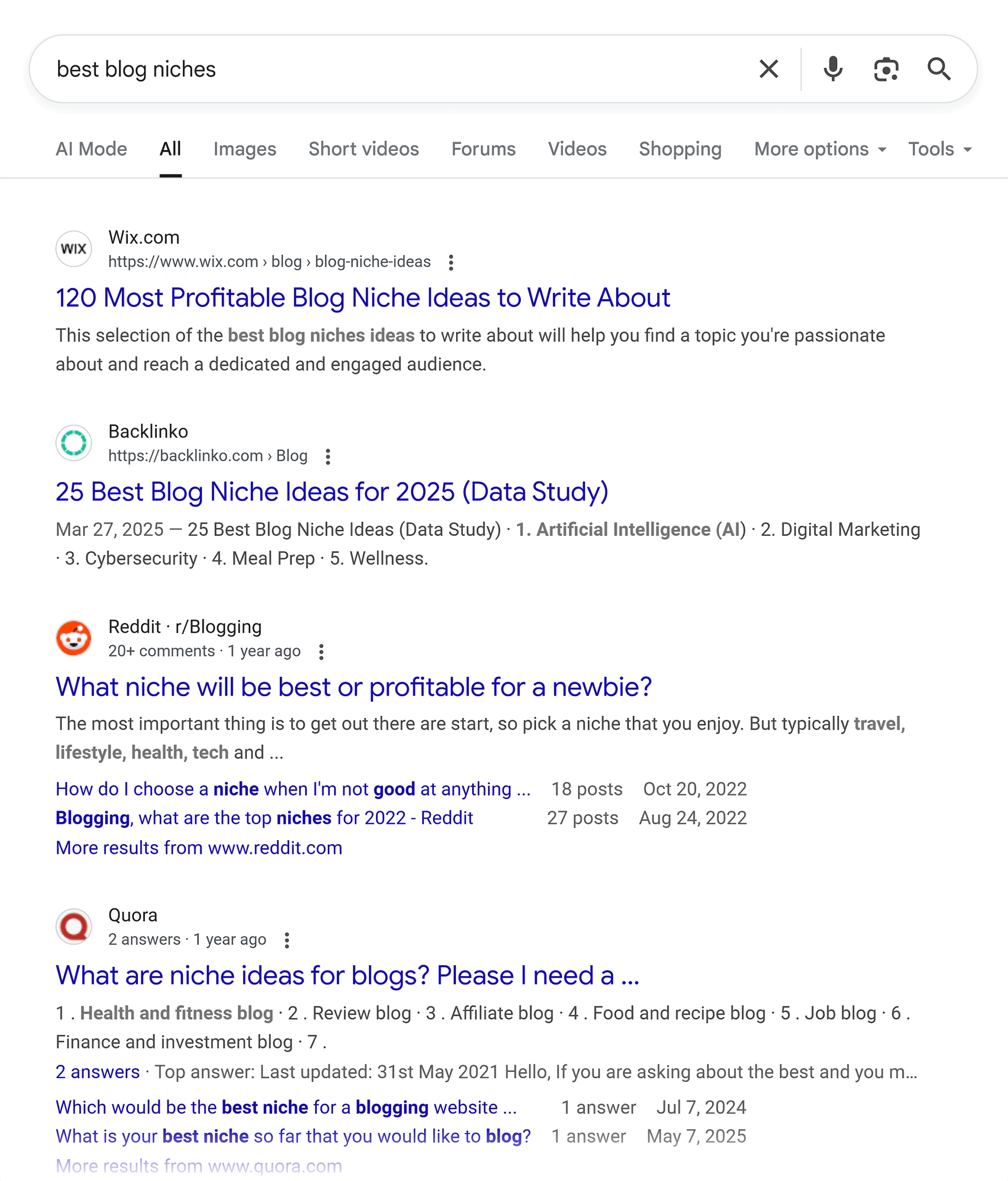Click the '18 posts' count
This screenshot has height=1181, width=1008.
587,789
